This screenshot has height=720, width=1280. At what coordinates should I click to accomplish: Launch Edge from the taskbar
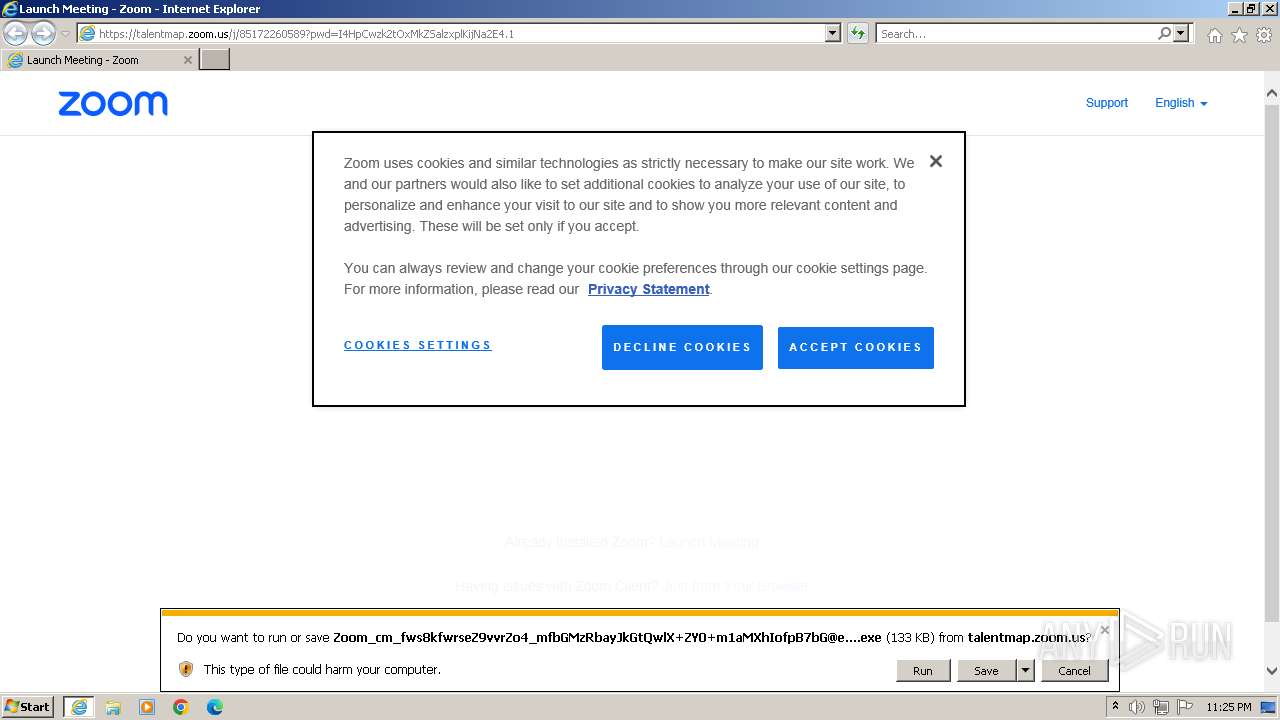pyautogui.click(x=215, y=707)
